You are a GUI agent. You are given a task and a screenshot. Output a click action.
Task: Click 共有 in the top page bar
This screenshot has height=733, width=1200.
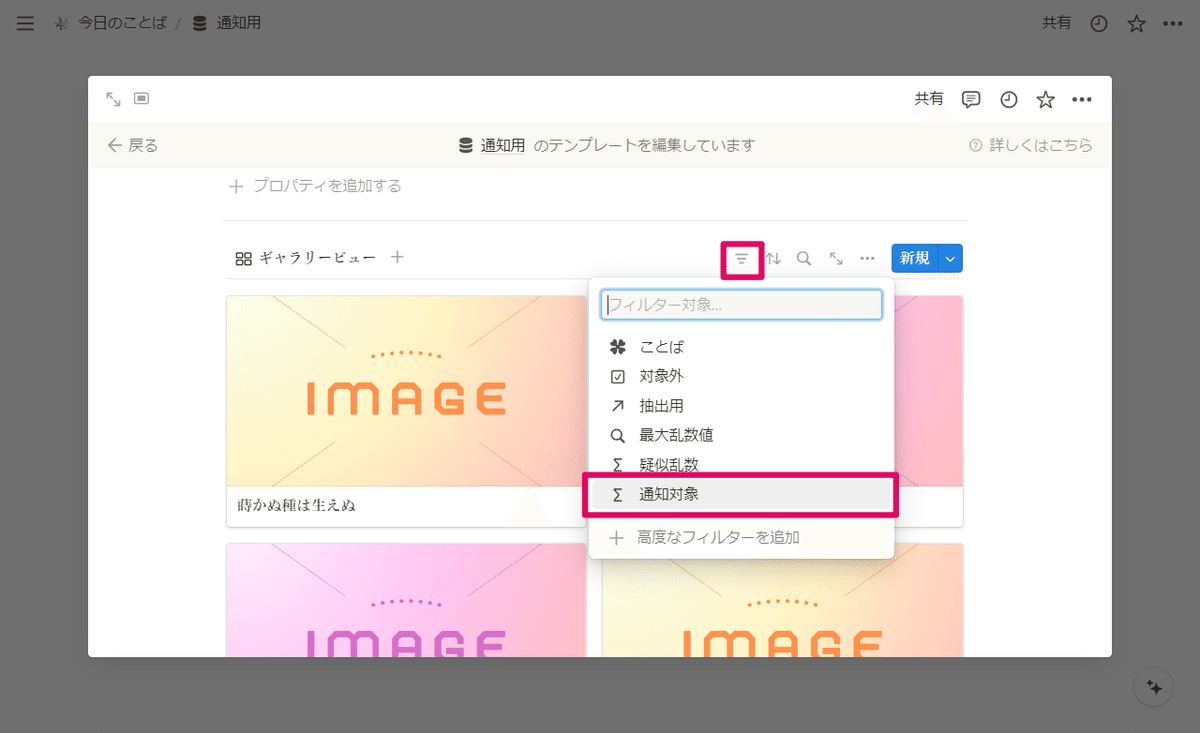pyautogui.click(x=1056, y=23)
